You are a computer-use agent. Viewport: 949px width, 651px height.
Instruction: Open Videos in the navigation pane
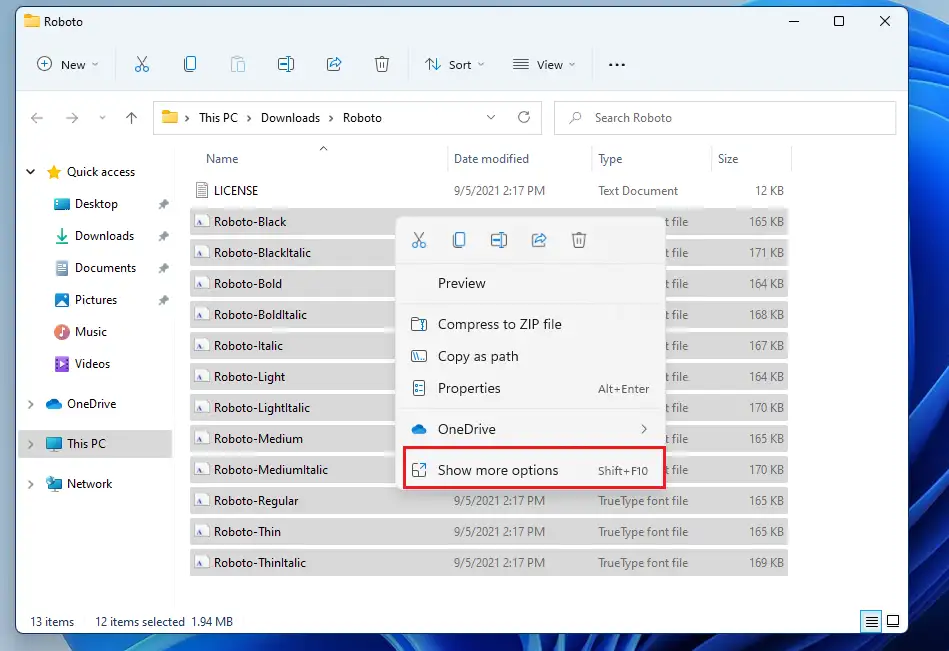click(x=92, y=364)
